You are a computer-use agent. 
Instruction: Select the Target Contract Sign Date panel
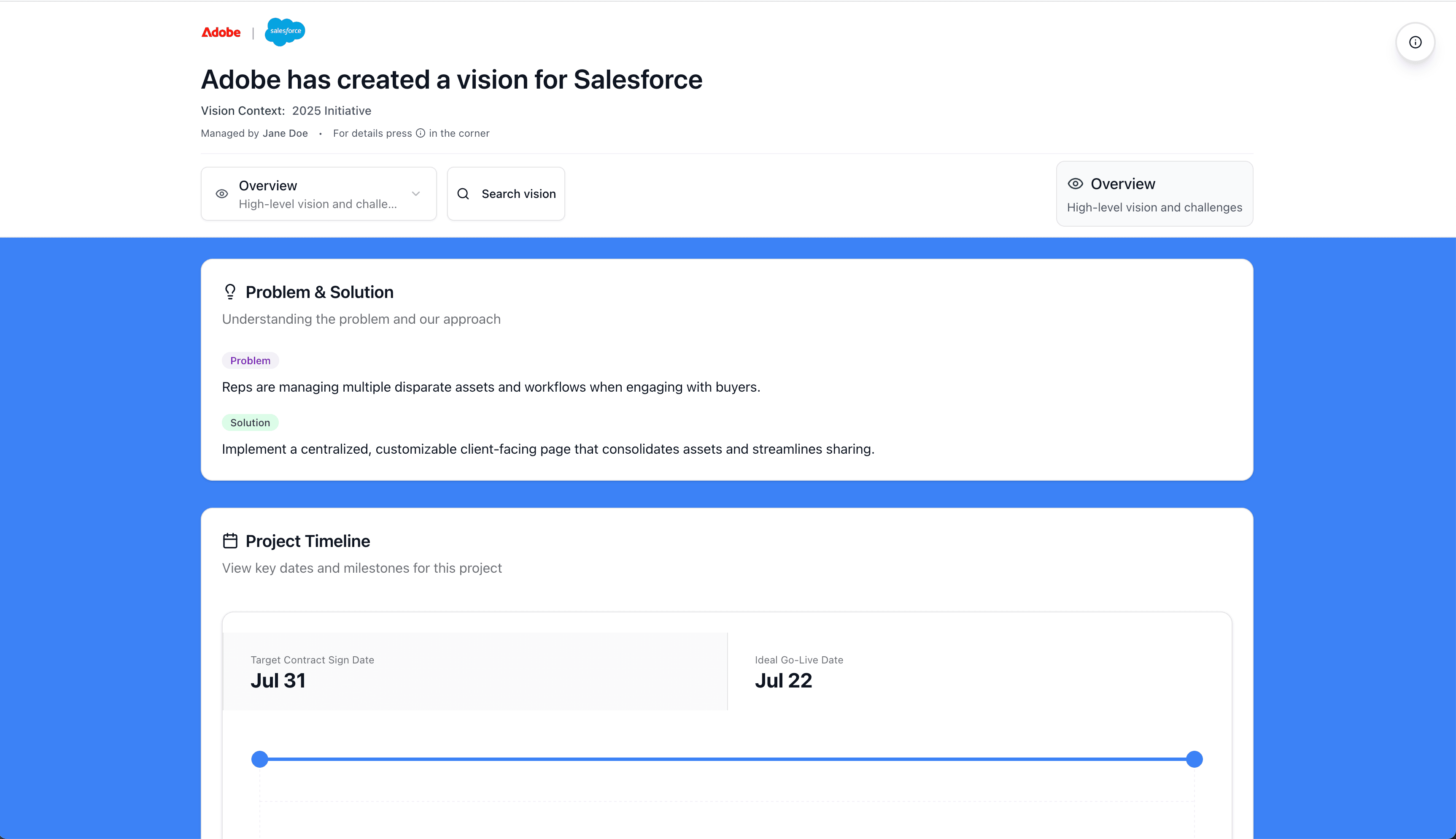[475, 671]
